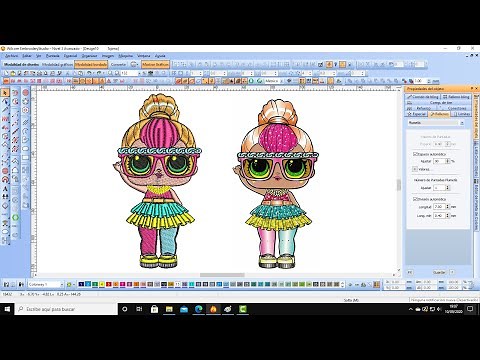This screenshot has height=360, width=480.
Task: Click the Guardar button in properties panel
Action: [439, 272]
